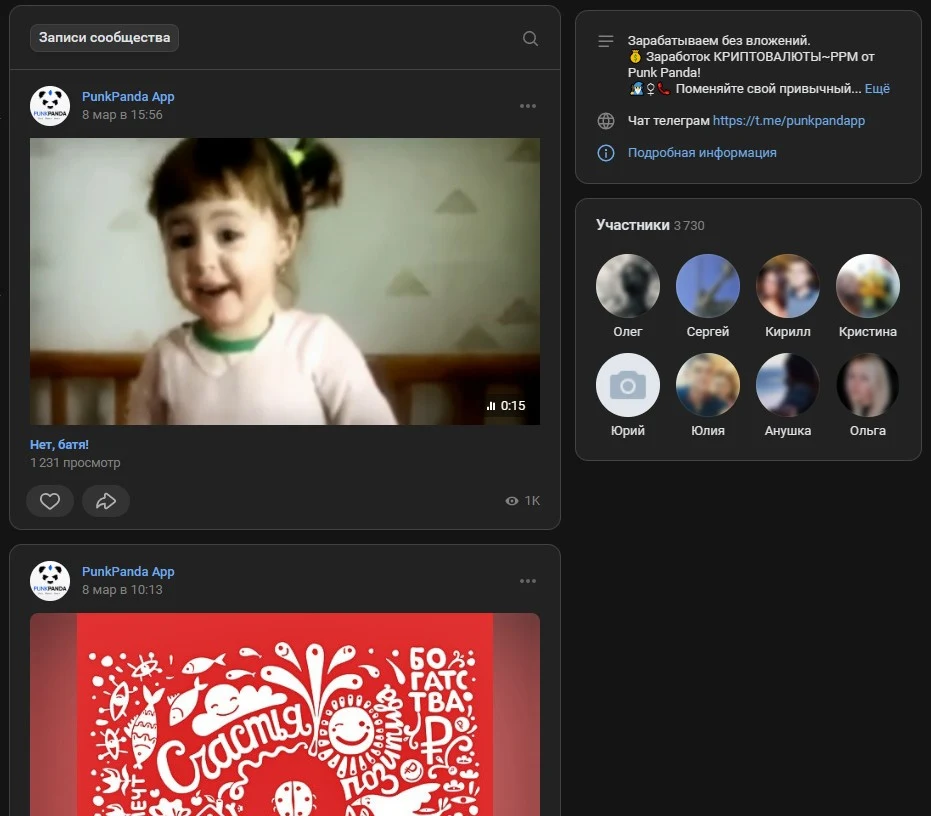Like the "Нет, батя!" video post
Screen dimensions: 931x816
coord(50,501)
